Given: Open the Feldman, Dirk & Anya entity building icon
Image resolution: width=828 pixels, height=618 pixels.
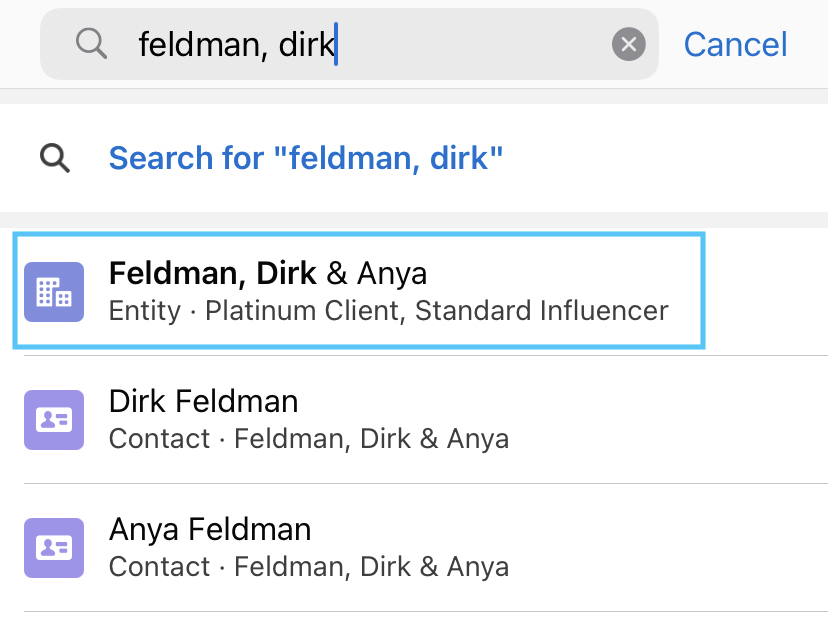Looking at the screenshot, I should 54,292.
